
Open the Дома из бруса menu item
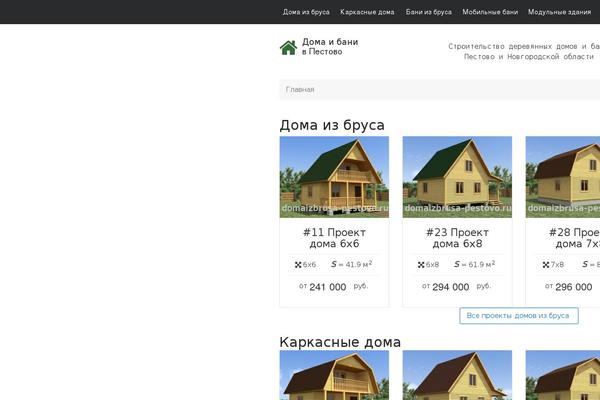pos(306,12)
